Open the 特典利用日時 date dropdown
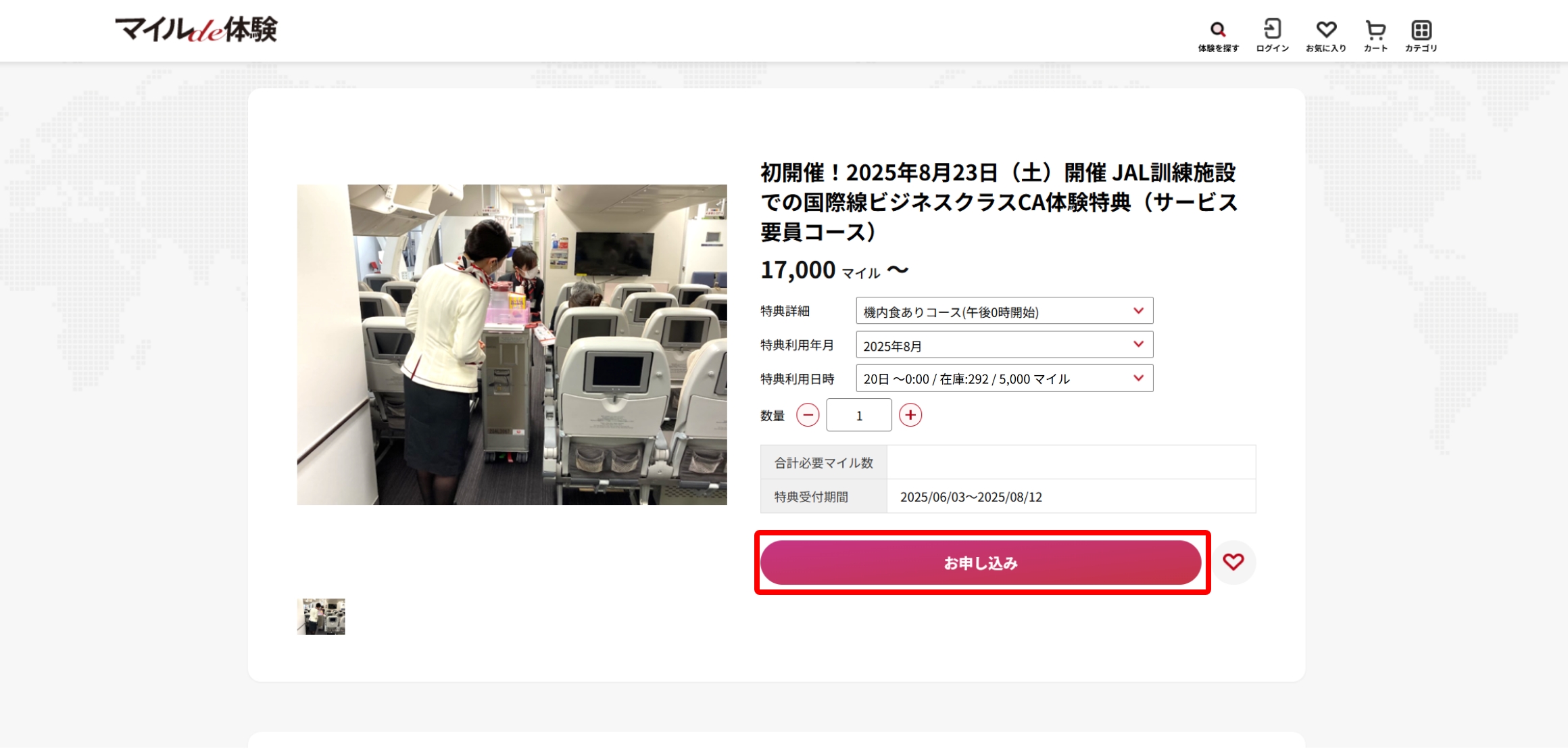Viewport: 1568px width, 749px height. click(x=1004, y=379)
